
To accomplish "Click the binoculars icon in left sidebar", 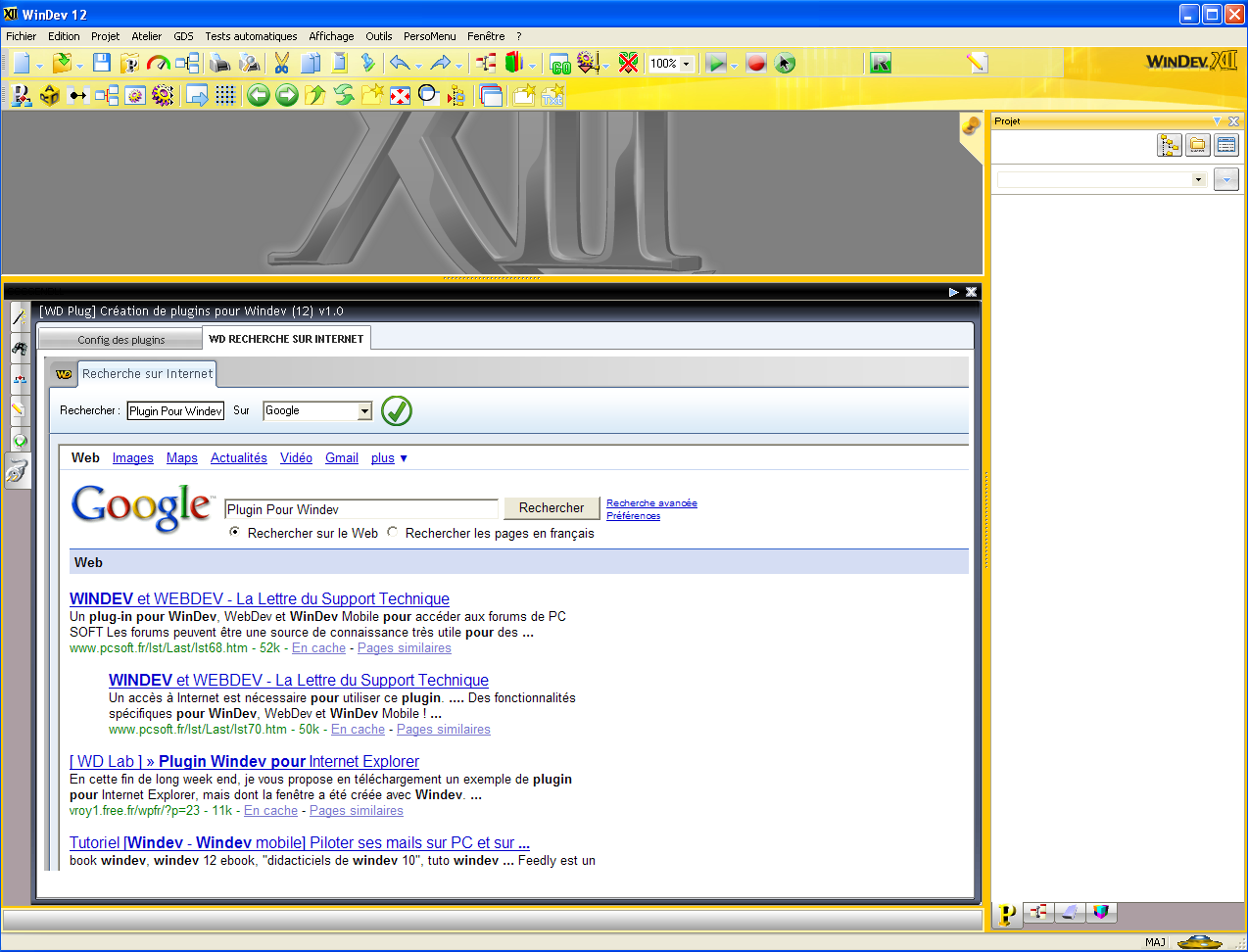I will (19, 347).
